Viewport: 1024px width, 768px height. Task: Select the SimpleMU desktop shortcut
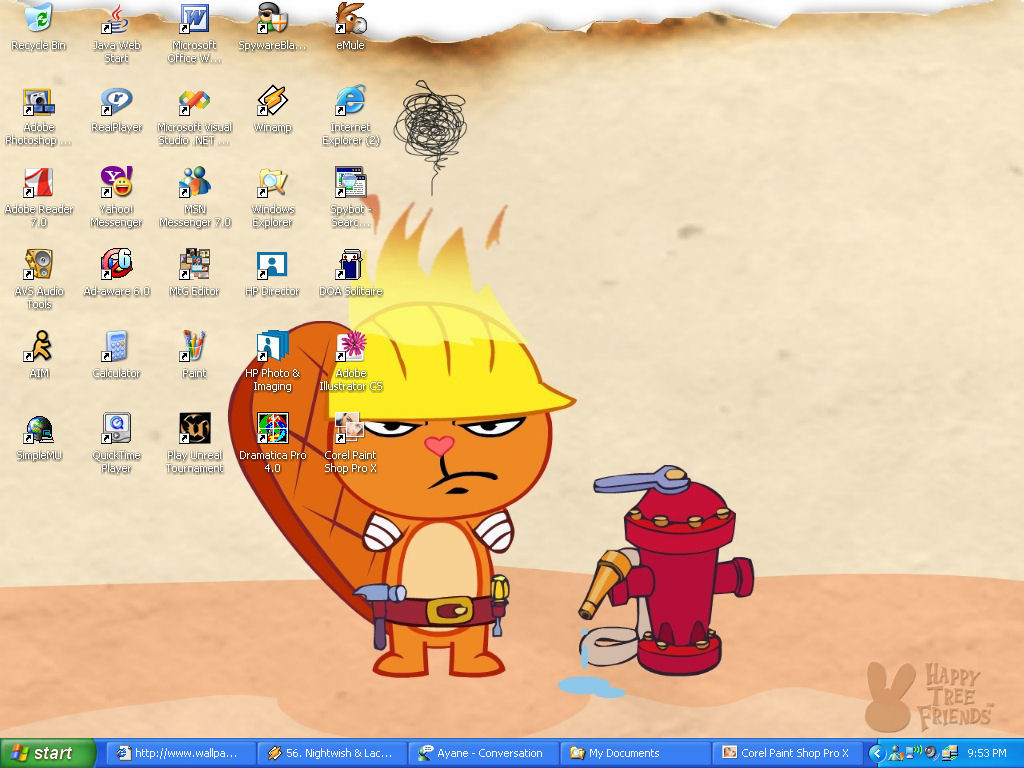39,438
